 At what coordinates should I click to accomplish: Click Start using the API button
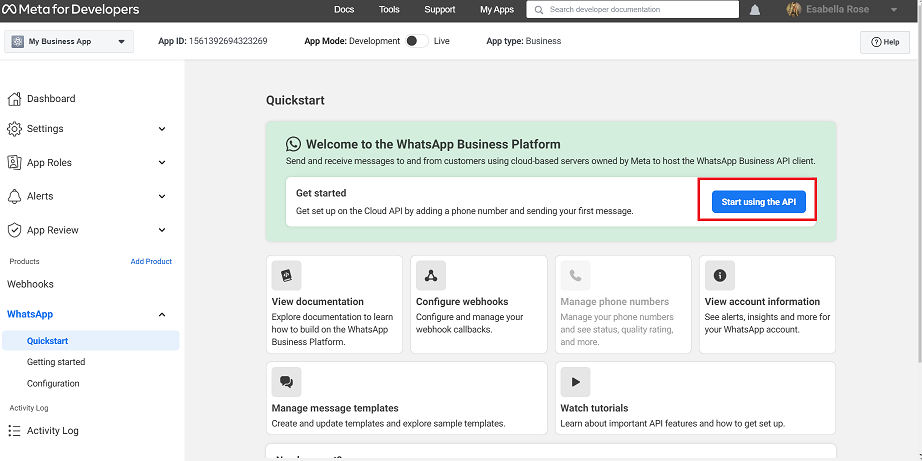(759, 202)
